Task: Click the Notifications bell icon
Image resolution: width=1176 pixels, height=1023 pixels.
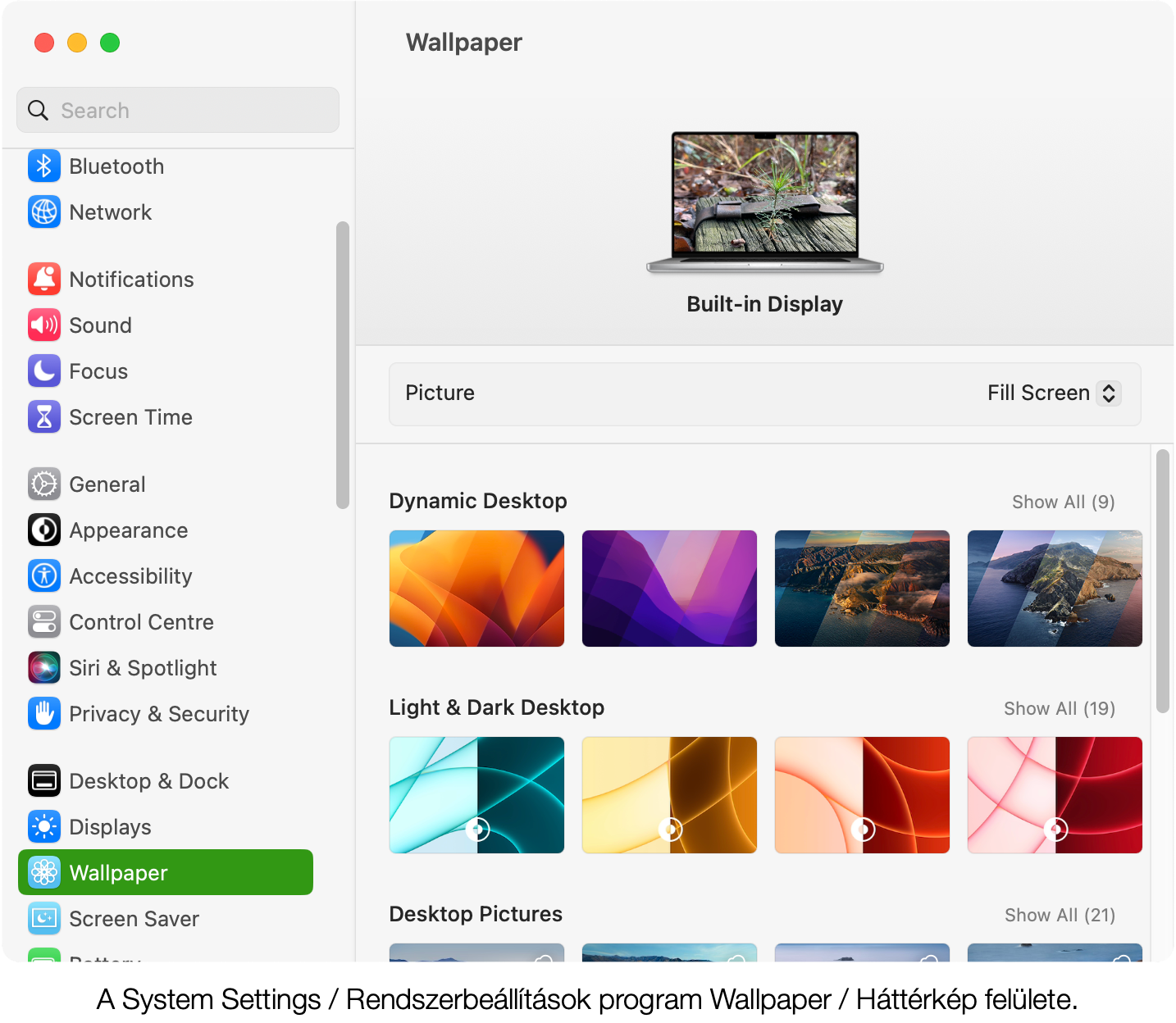Action: click(44, 279)
